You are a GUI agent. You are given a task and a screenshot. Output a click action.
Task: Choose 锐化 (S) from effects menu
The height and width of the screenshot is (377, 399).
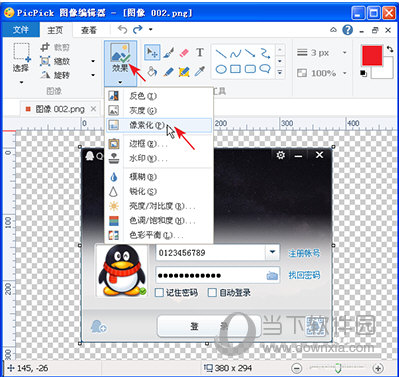(x=159, y=192)
